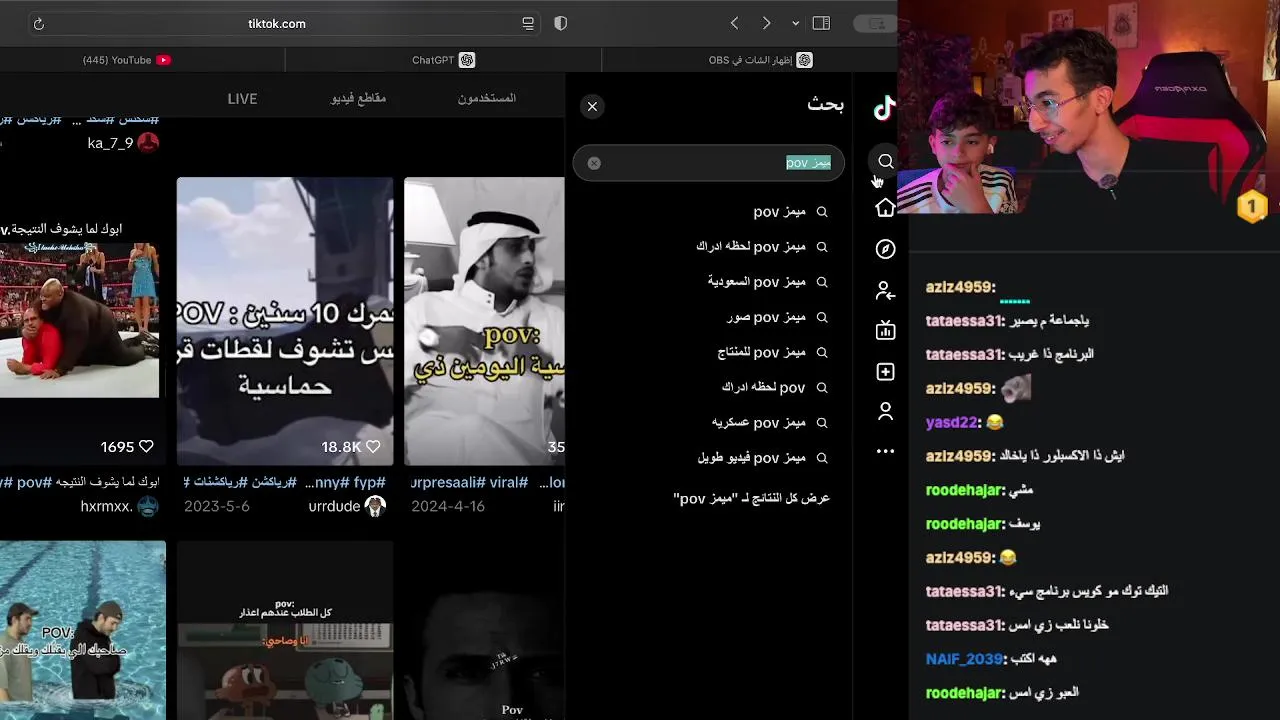Open the ka_7_9 profile avatar

[148, 143]
